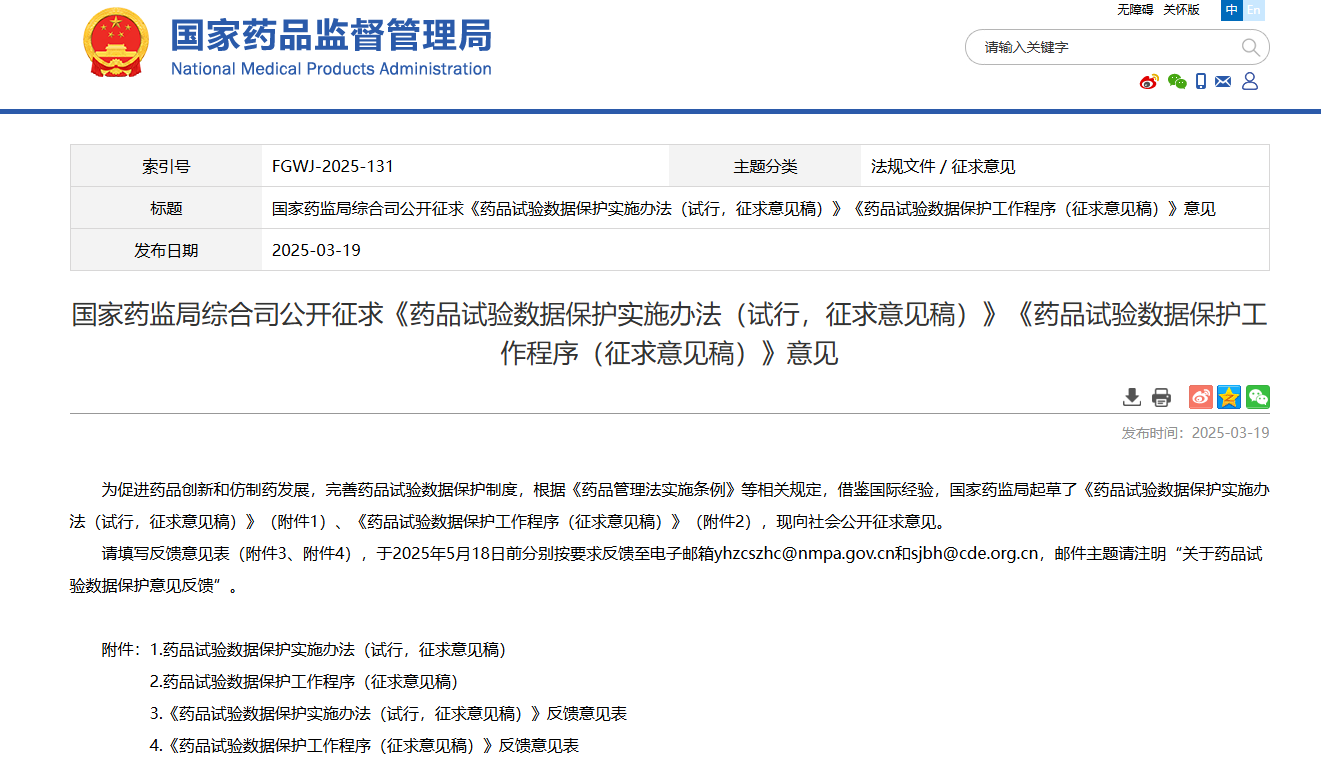Click the large article headline
Screen dimensions: 1321x765
pyautogui.click(x=669, y=334)
